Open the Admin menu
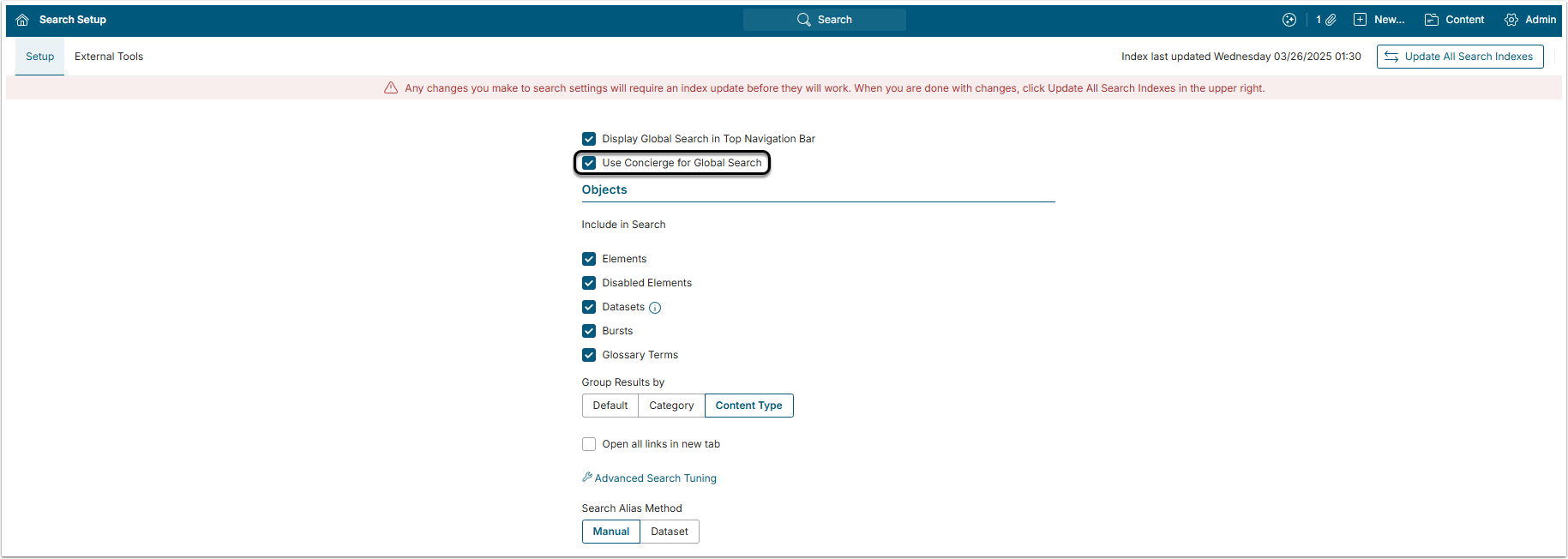The height and width of the screenshot is (559, 1568). click(x=1530, y=20)
